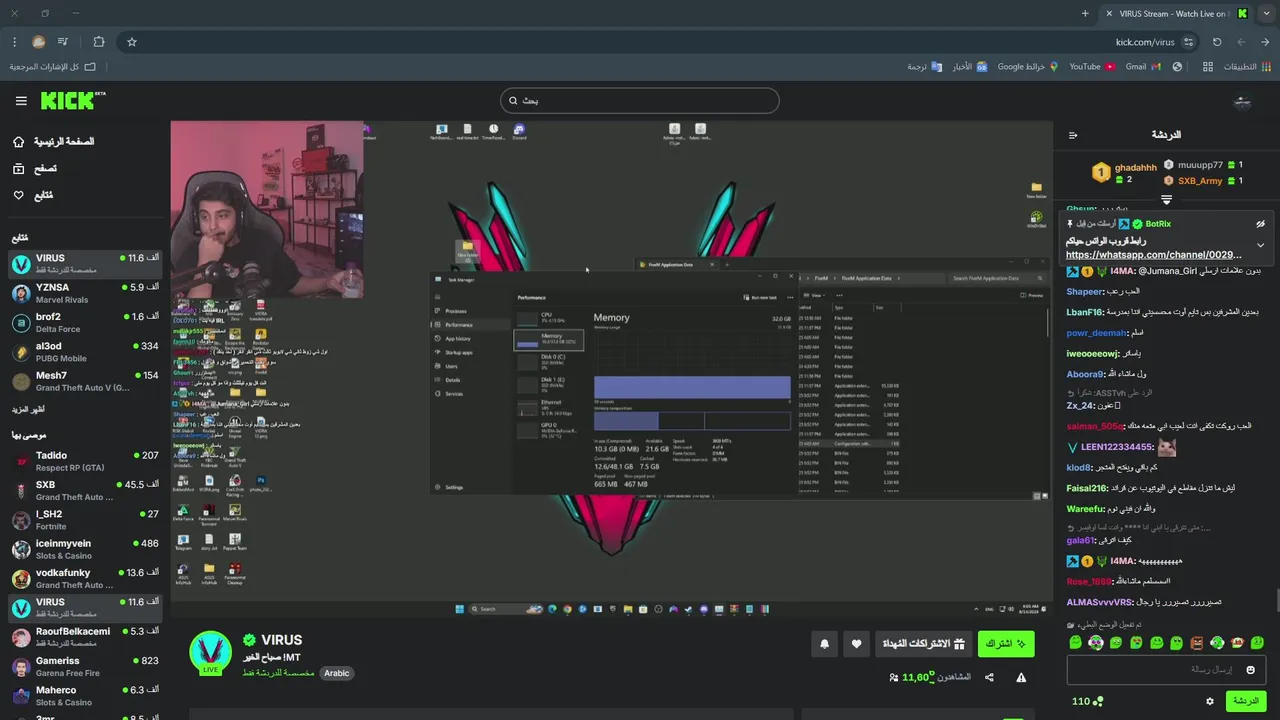Open Chrome profile avatar
Viewport: 1280px width, 720px height.
tap(38, 42)
